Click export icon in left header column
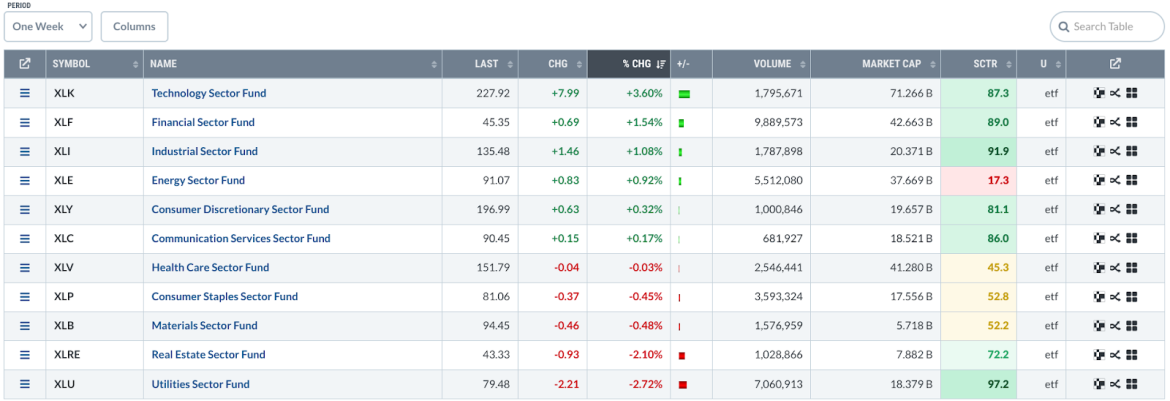The width and height of the screenshot is (1170, 401). pyautogui.click(x=25, y=64)
